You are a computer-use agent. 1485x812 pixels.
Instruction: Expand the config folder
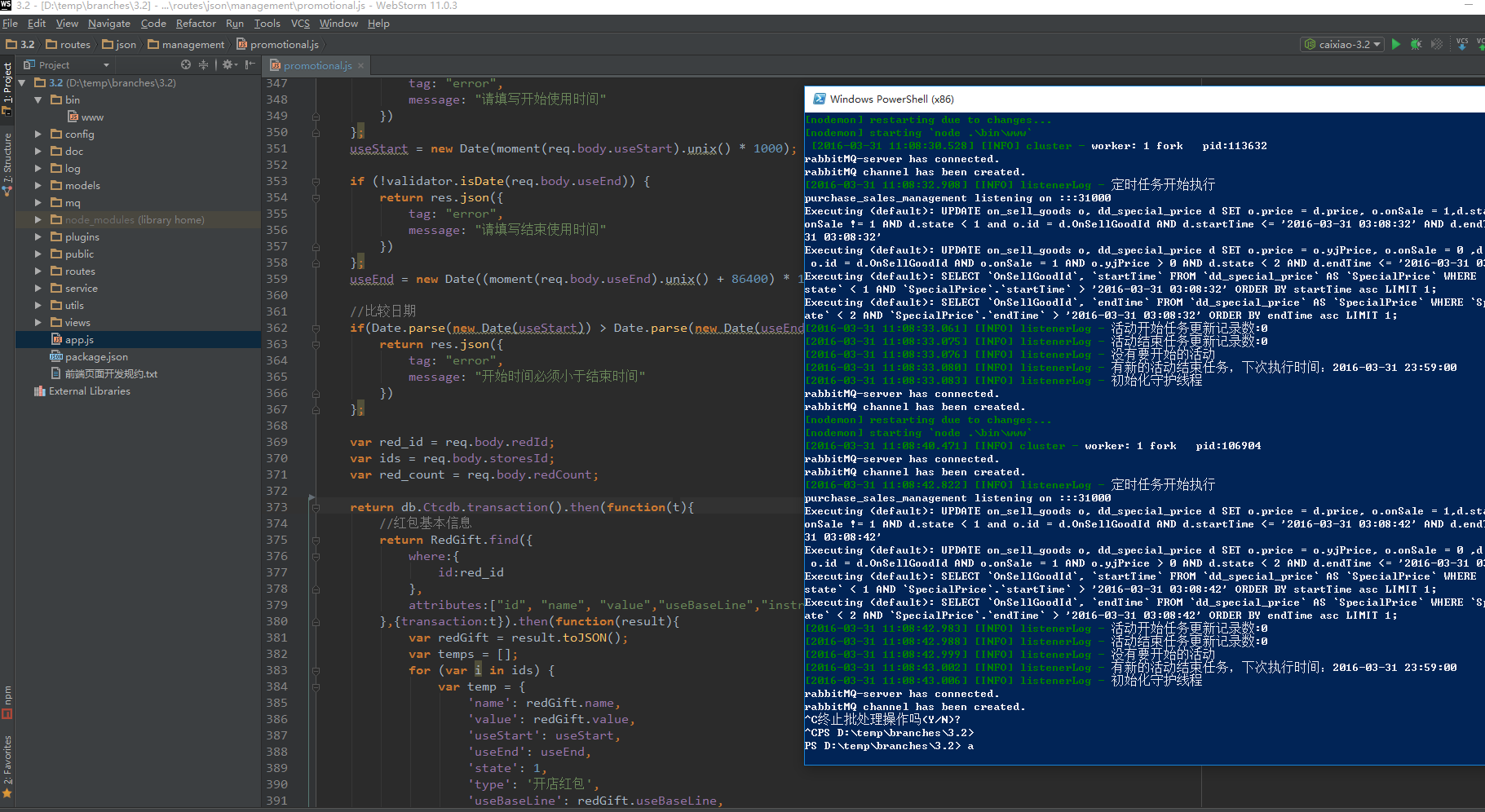click(x=38, y=134)
